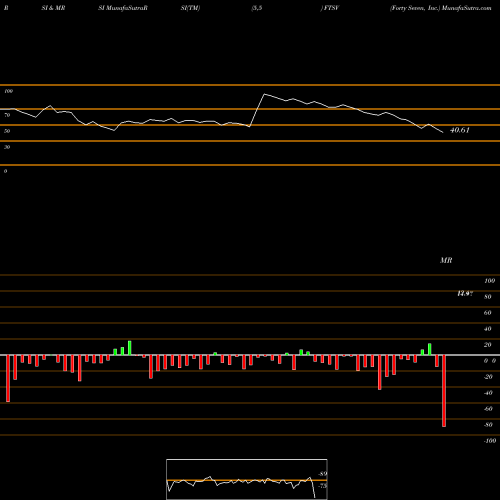Click the RSI value 40.61 label
Viewport: 500px width, 500px height.
pyautogui.click(x=460, y=130)
